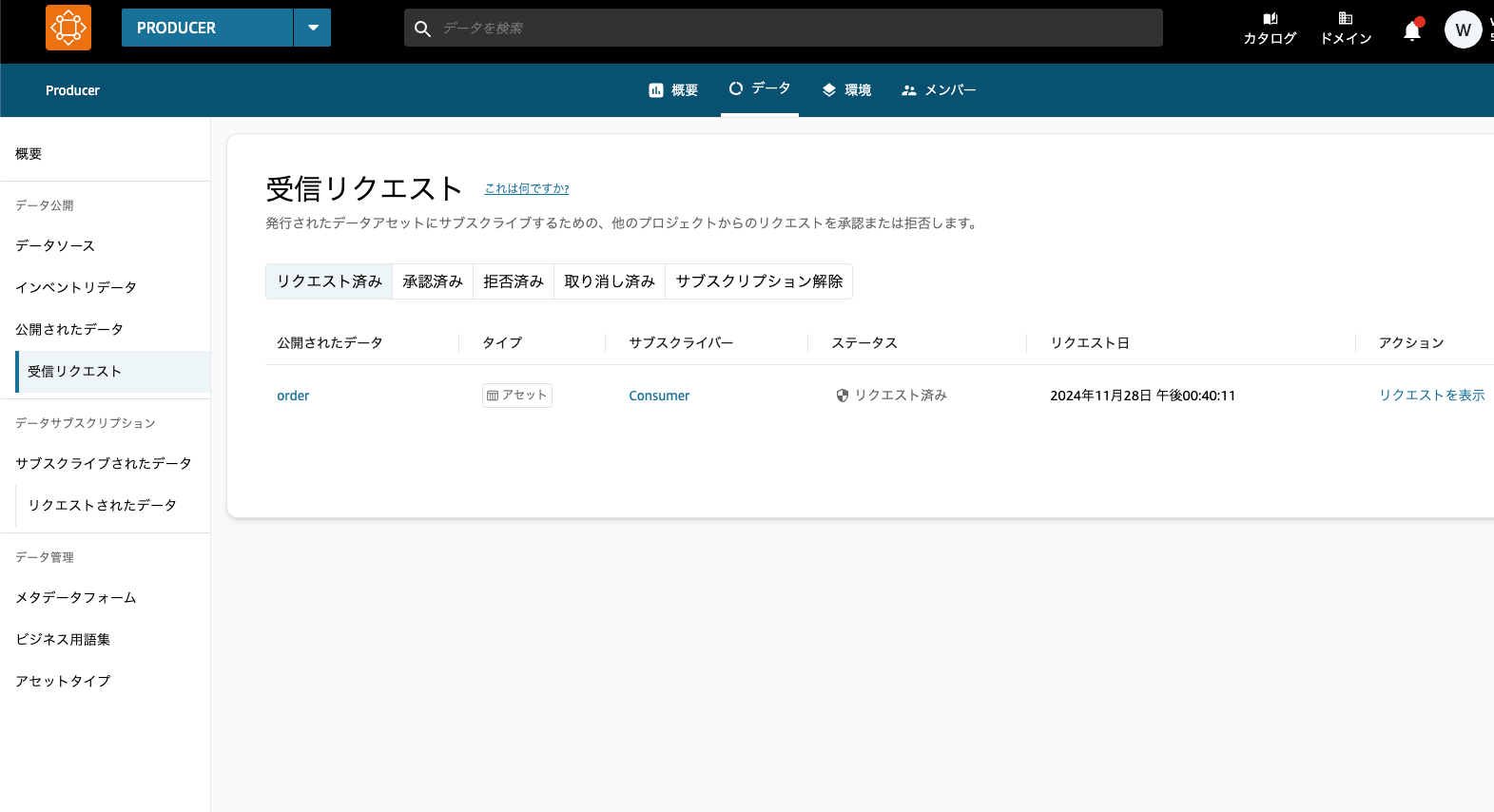Open リクエストされたデータ in the sidebar

103,505
